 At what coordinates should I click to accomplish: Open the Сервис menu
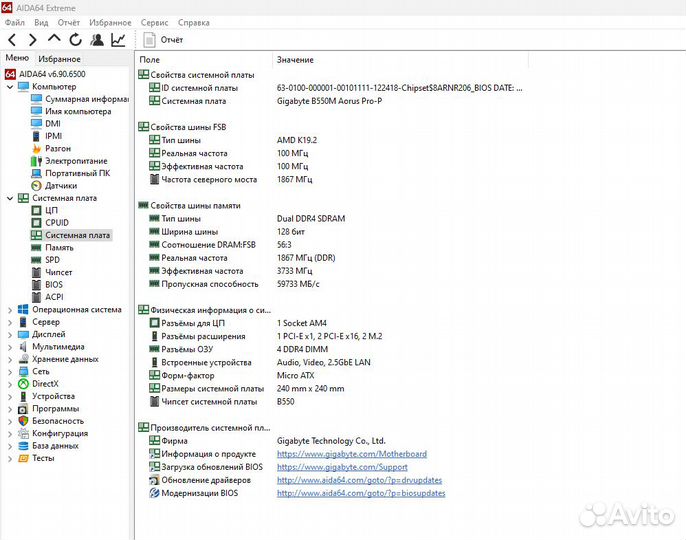[x=154, y=22]
